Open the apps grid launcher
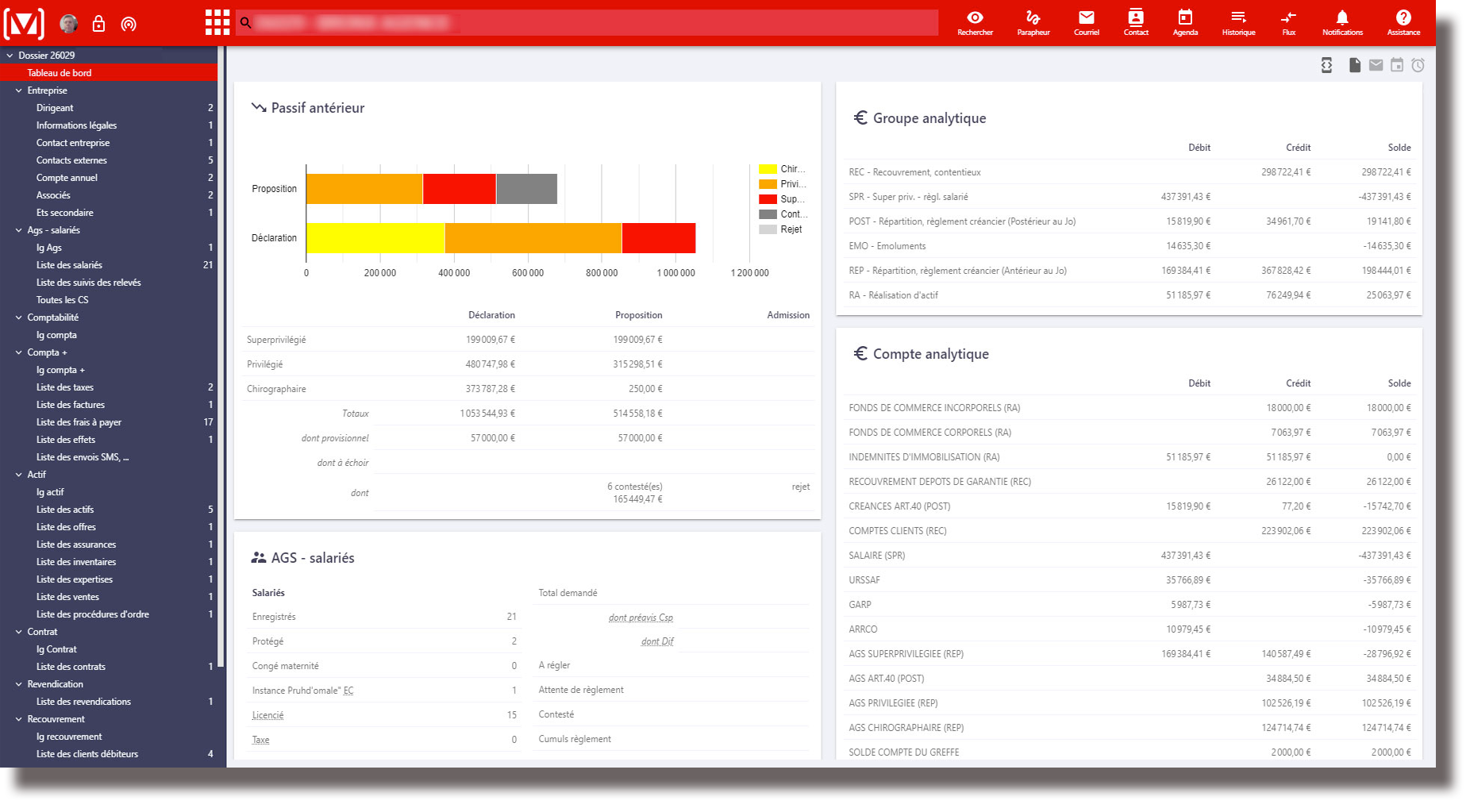Screen dimensions: 1474x812 [217, 23]
